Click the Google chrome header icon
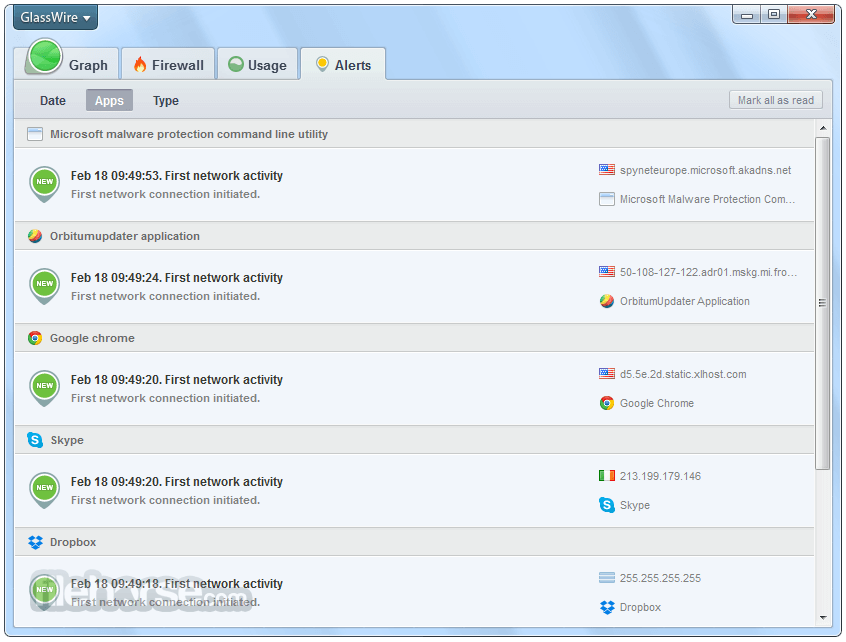Viewport: 846px width, 642px height. click(x=35, y=338)
